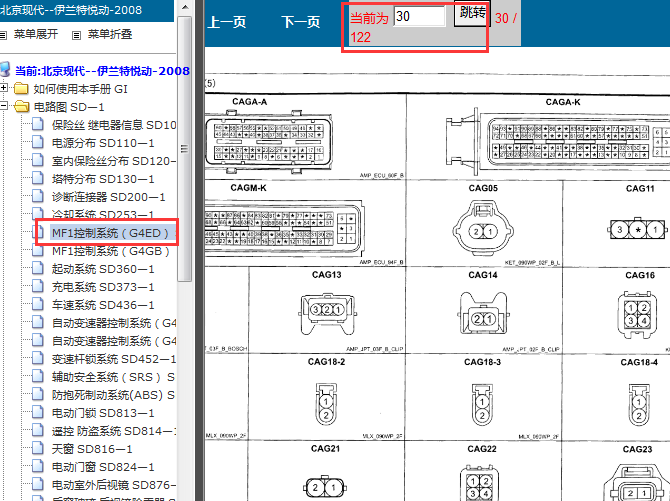Collapse the 电路图 SD-1 folder
670x501 pixels.
coord(4,106)
